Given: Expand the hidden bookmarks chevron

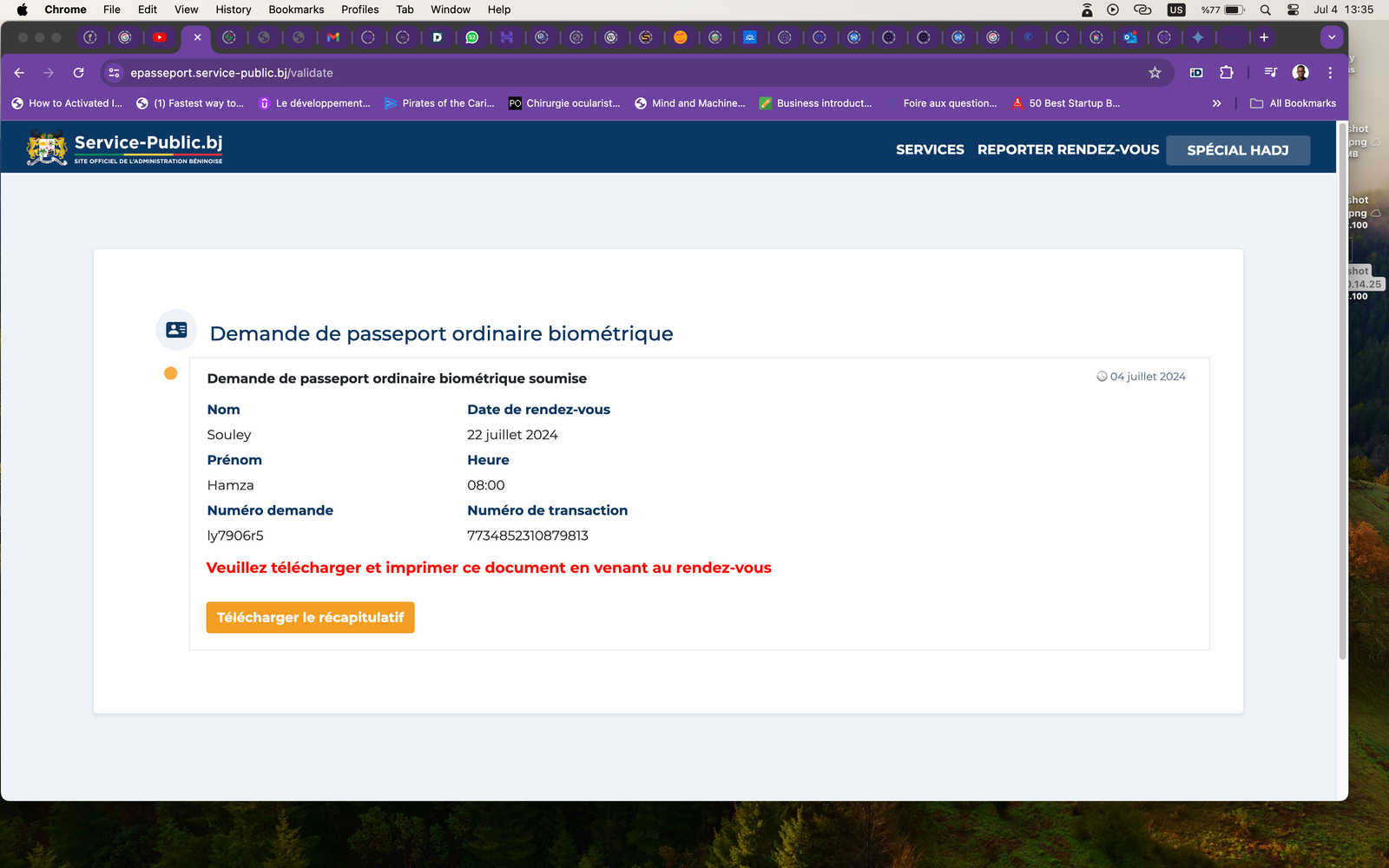Looking at the screenshot, I should click(x=1216, y=103).
